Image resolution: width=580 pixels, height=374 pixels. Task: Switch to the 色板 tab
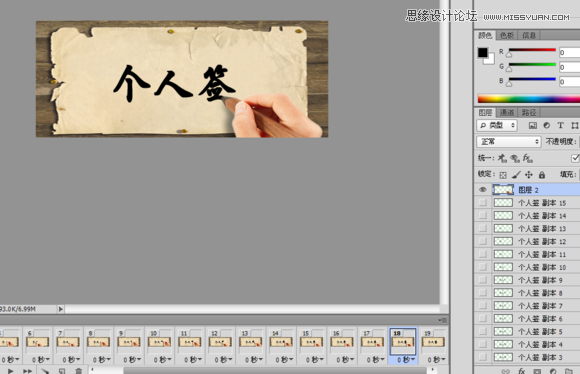507,35
